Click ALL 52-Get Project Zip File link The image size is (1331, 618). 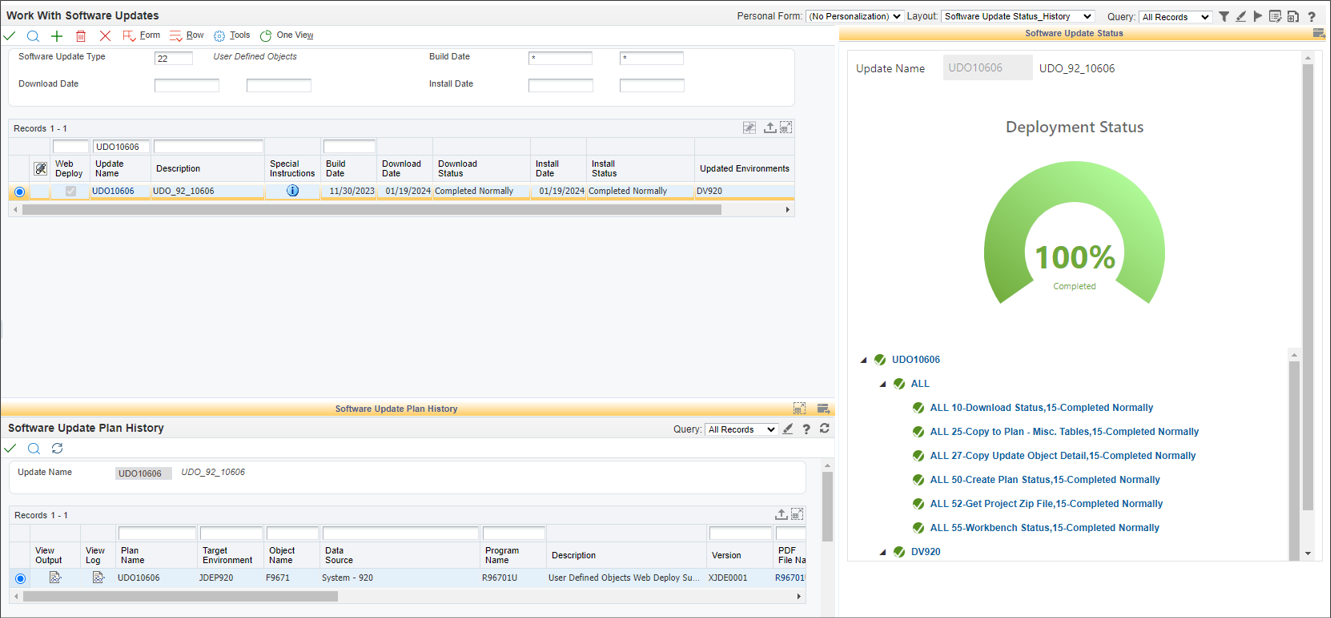[x=1046, y=504]
